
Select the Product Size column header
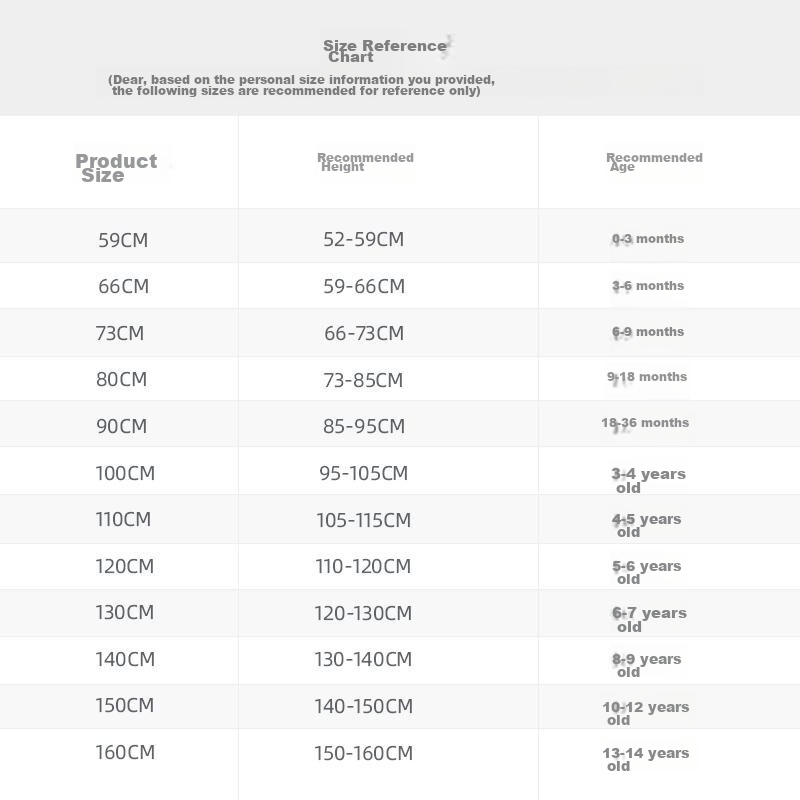click(x=116, y=168)
